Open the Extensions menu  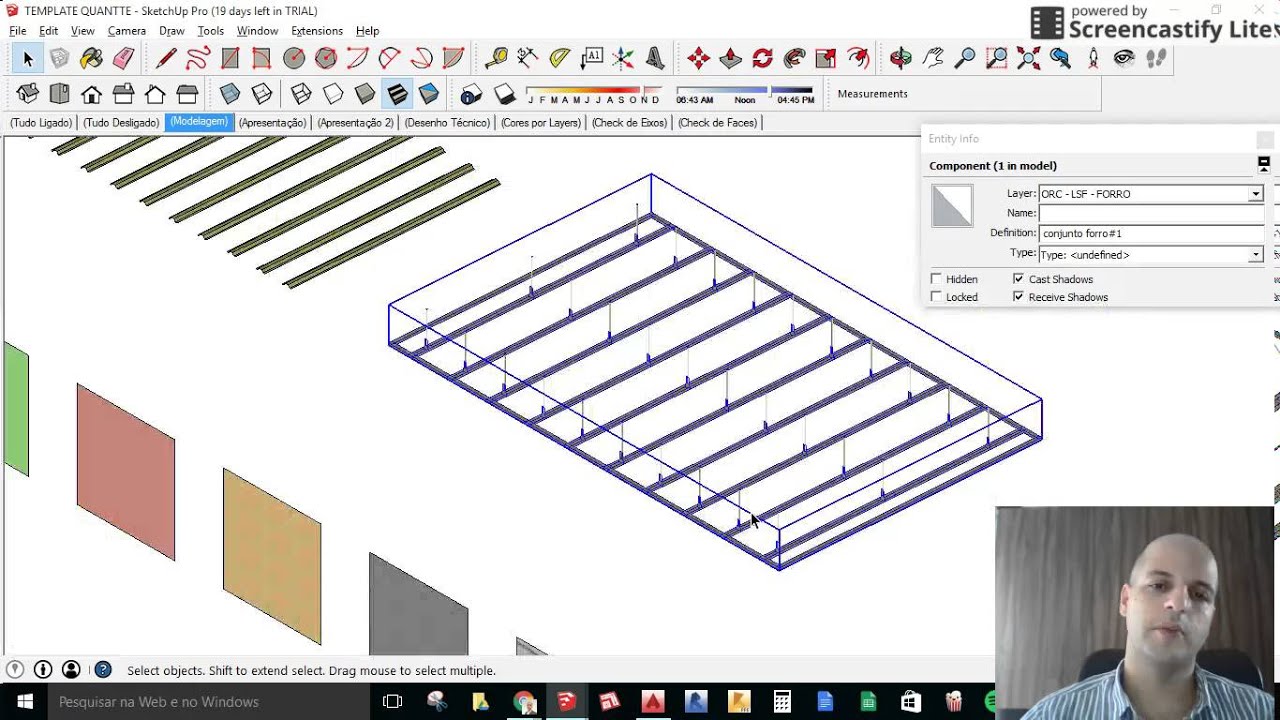(317, 31)
